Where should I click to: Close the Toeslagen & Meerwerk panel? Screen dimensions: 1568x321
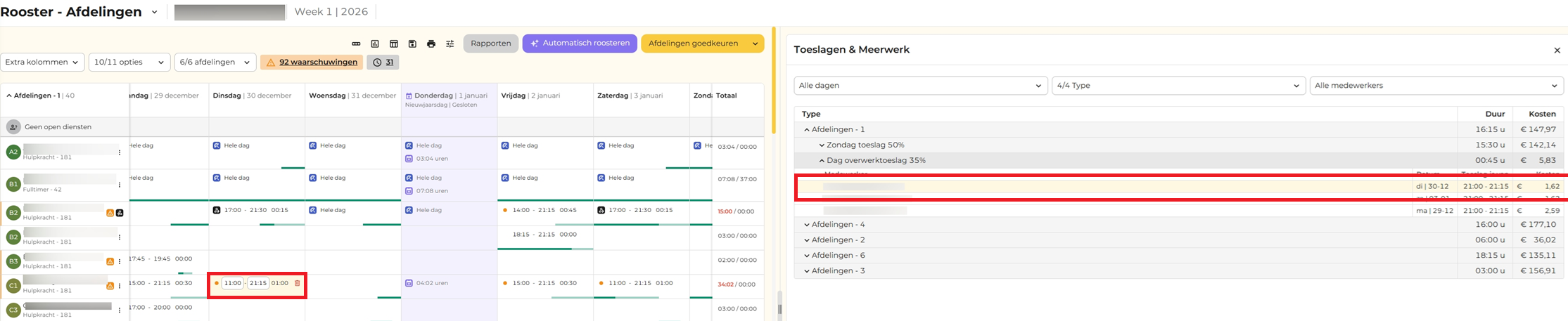tap(1557, 51)
